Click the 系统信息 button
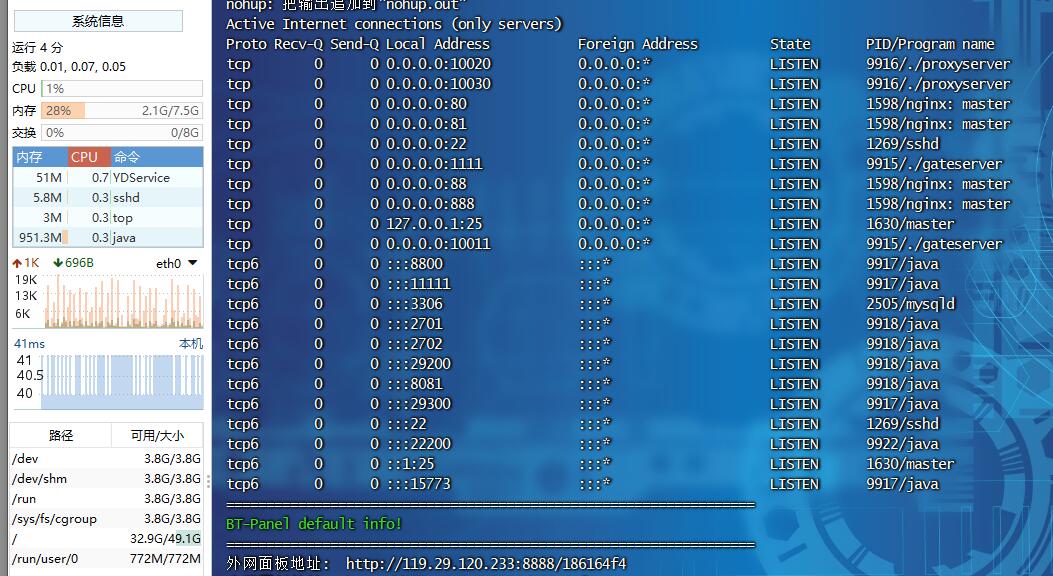The height and width of the screenshot is (576, 1053). click(x=98, y=21)
